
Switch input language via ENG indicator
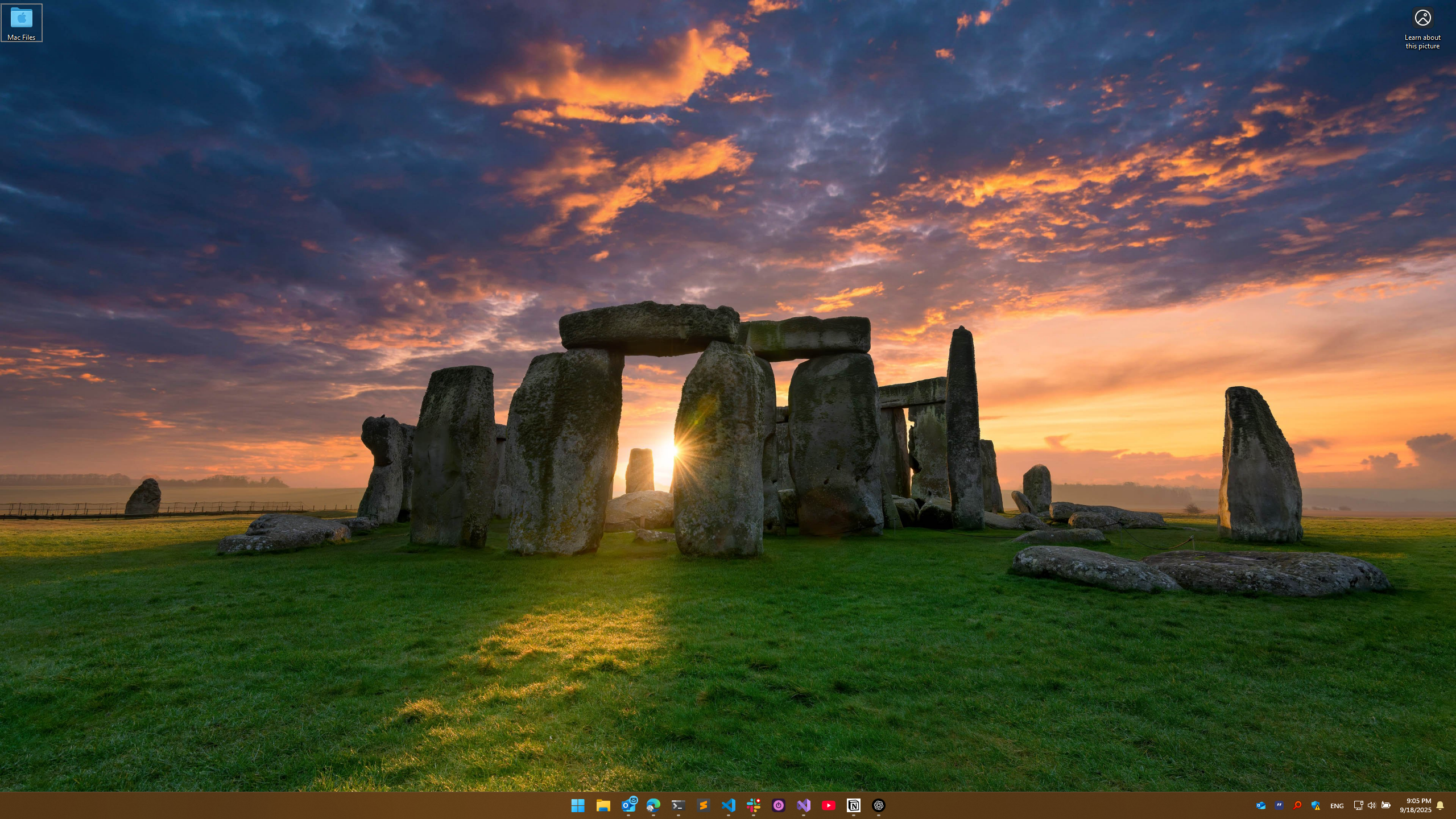click(x=1337, y=806)
